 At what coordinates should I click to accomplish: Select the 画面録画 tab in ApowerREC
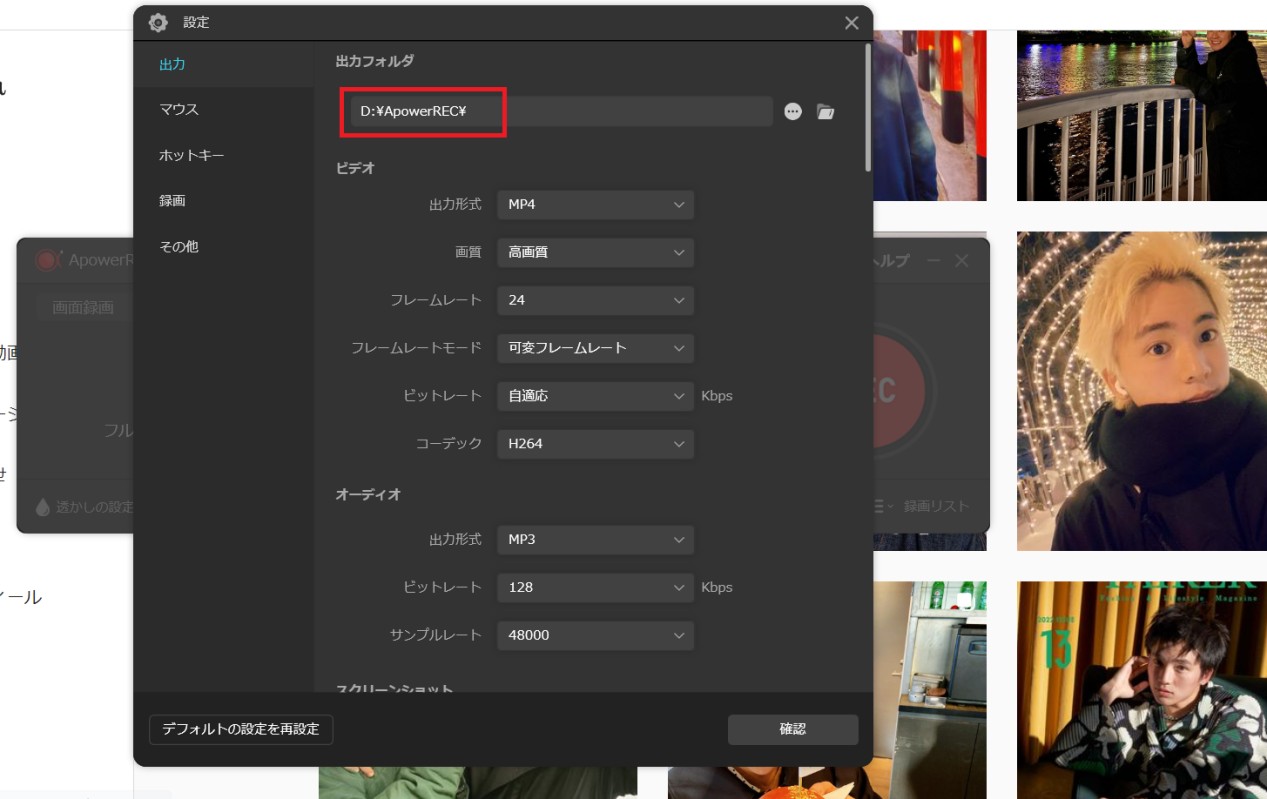84,308
